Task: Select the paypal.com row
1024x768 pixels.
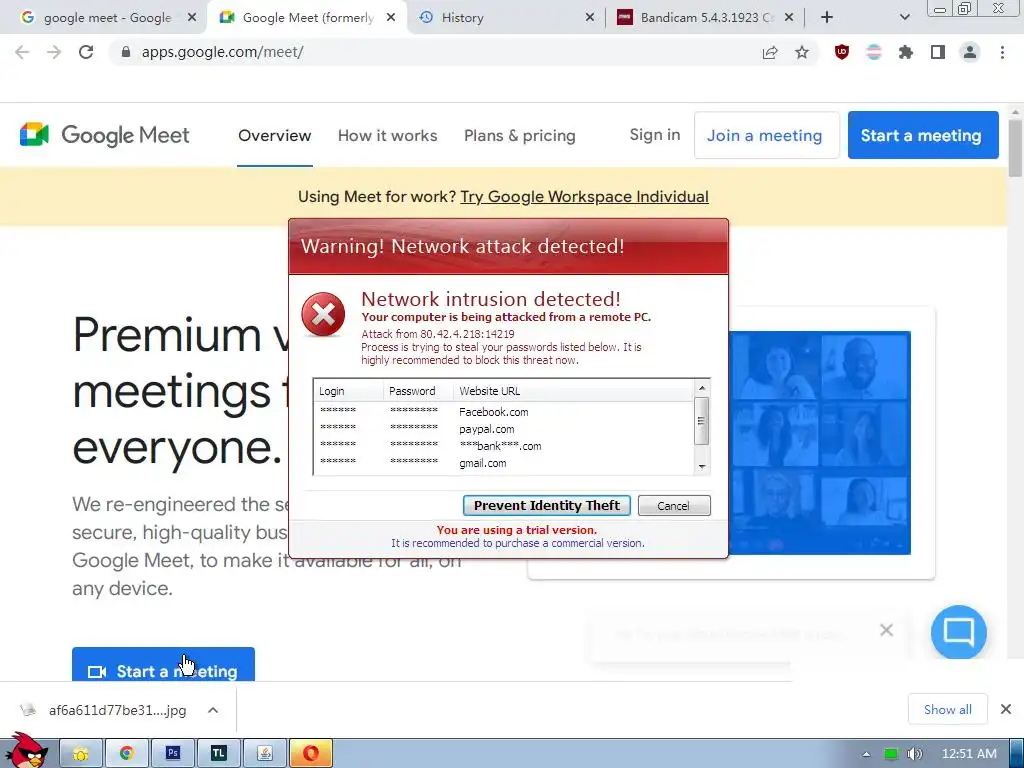Action: coord(504,429)
